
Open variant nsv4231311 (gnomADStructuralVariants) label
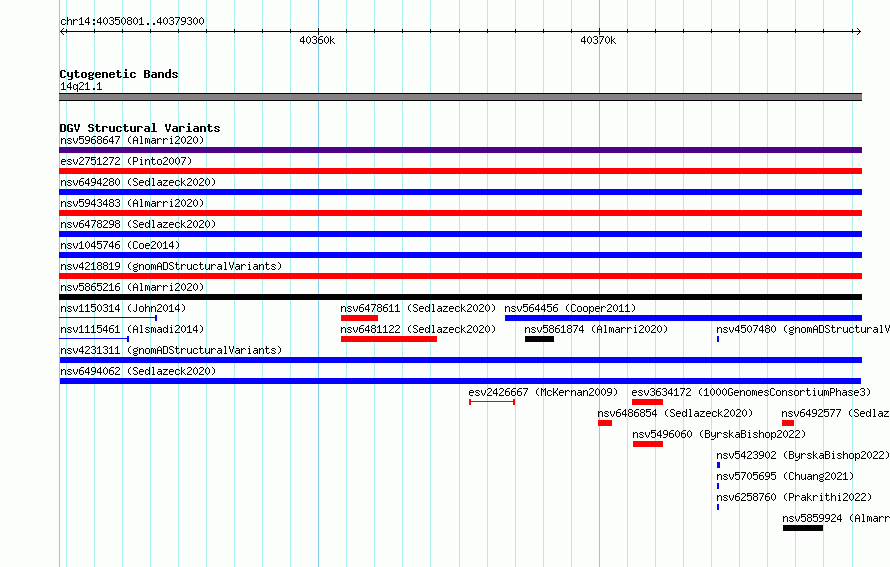pyautogui.click(x=171, y=350)
